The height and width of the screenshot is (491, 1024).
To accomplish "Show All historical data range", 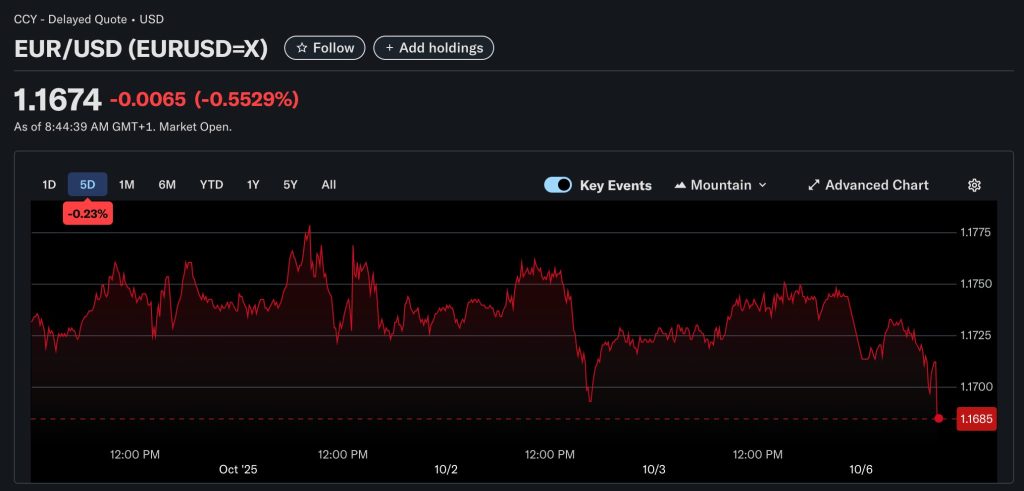I will [329, 184].
